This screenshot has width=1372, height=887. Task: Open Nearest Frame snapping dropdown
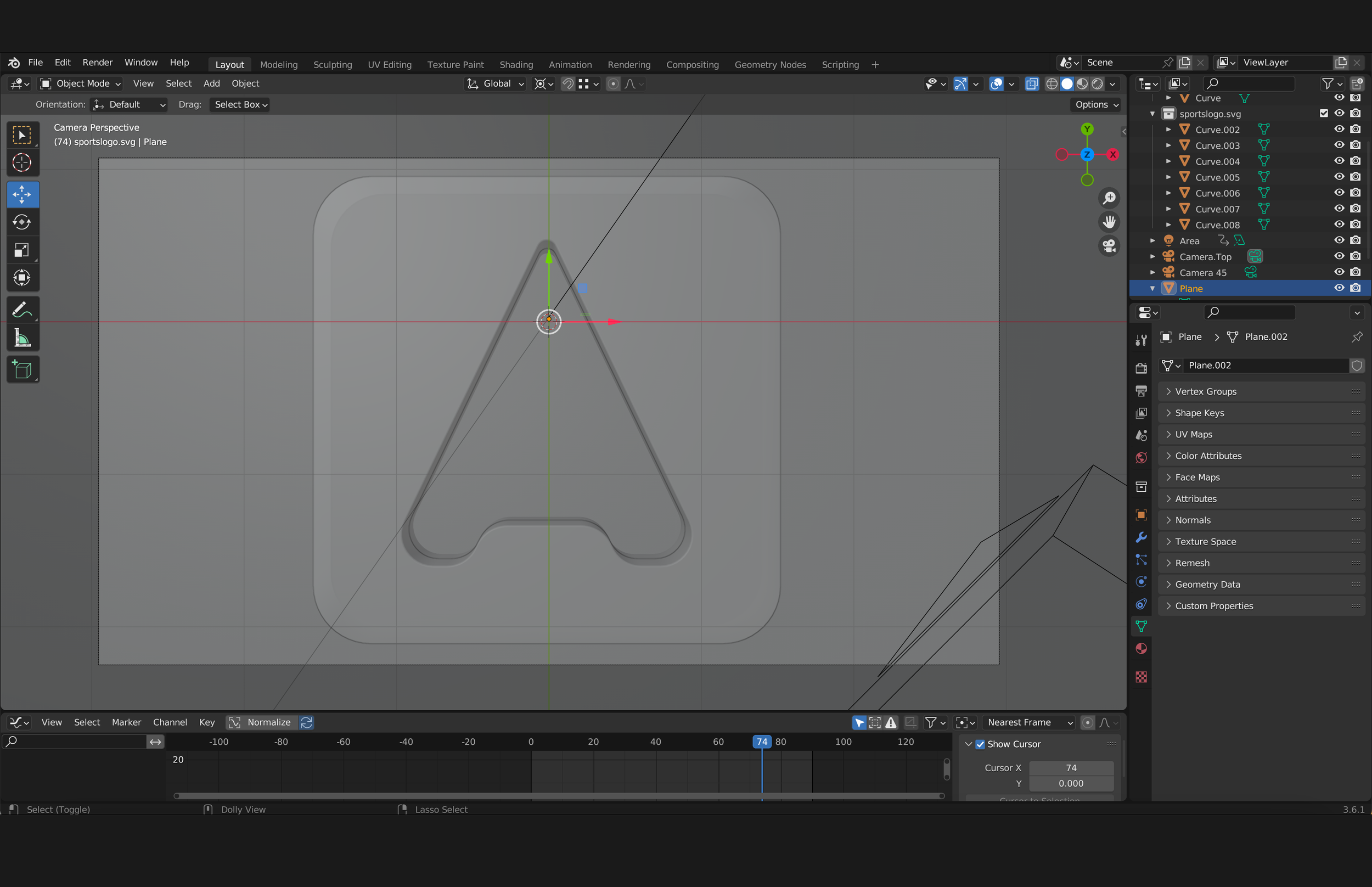click(x=1028, y=722)
